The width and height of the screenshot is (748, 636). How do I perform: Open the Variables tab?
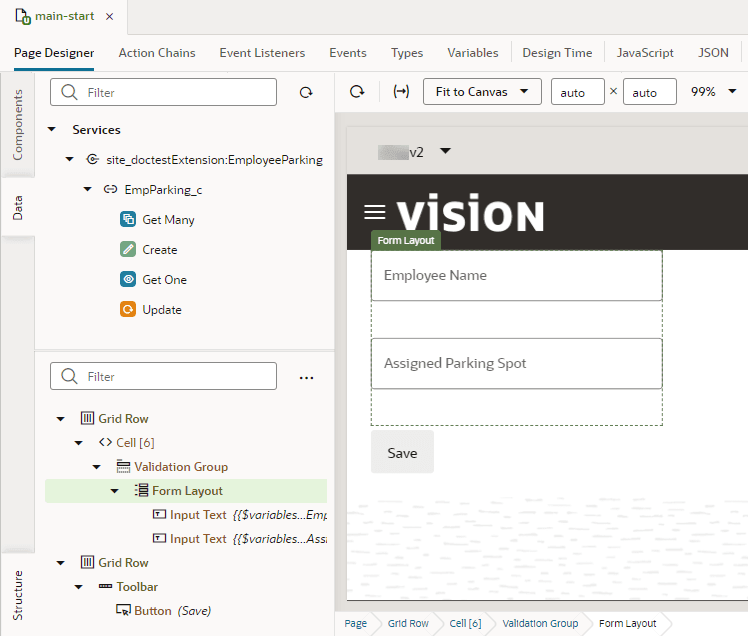(x=473, y=53)
